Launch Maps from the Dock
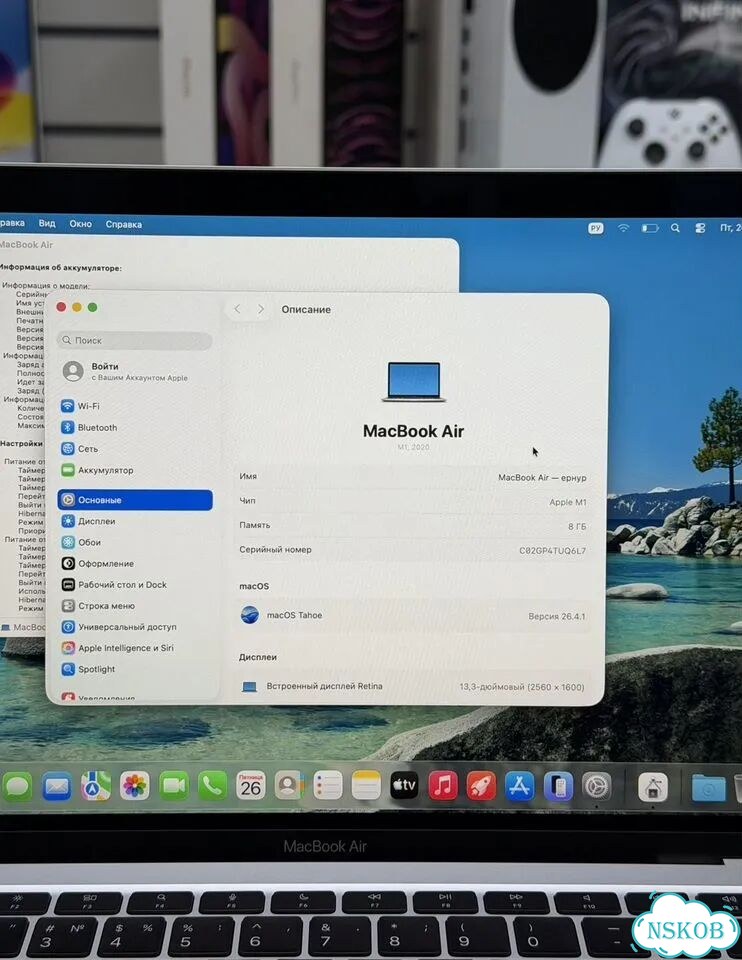Viewport: 742px width, 960px height. pos(96,786)
